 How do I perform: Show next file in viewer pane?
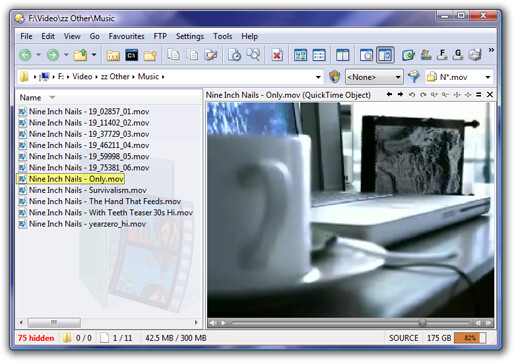pyautogui.click(x=400, y=95)
